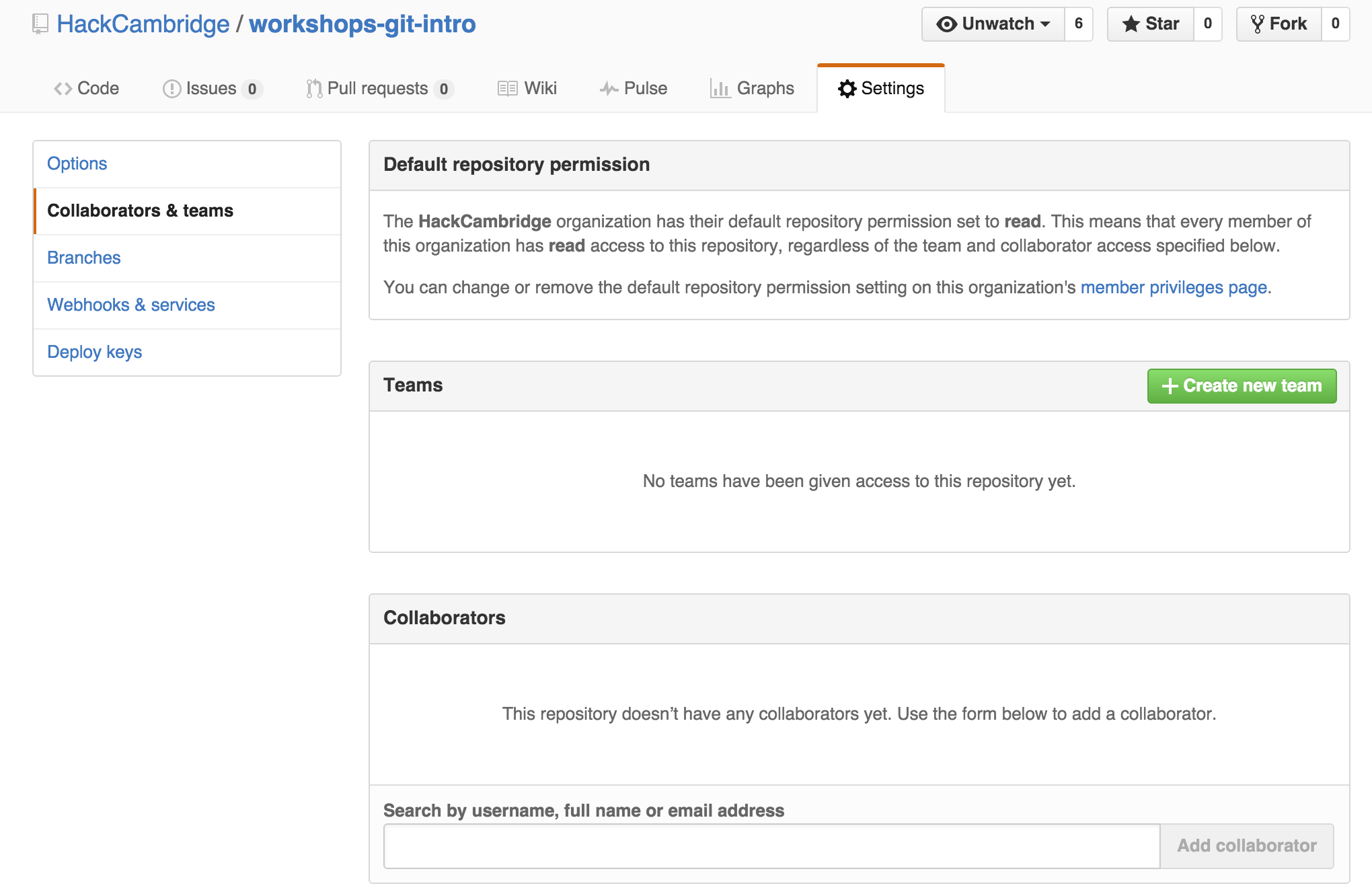Screen dimensions: 1372x896
Task: Select the Branches settings section
Action: pos(84,257)
